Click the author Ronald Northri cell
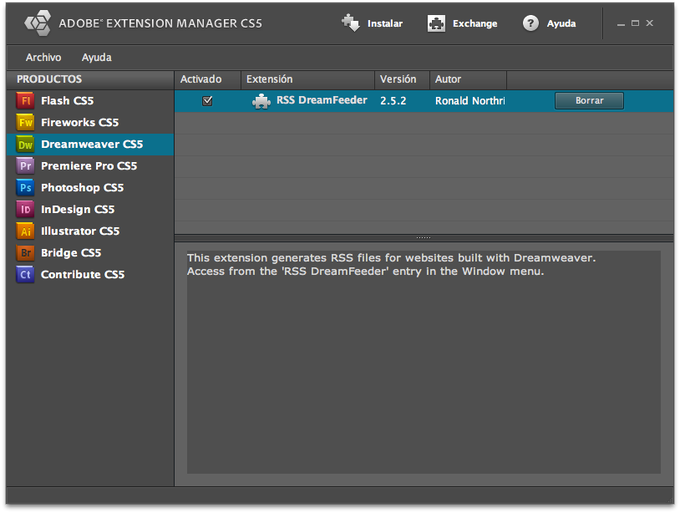Viewport: 680px width, 513px height. click(470, 101)
